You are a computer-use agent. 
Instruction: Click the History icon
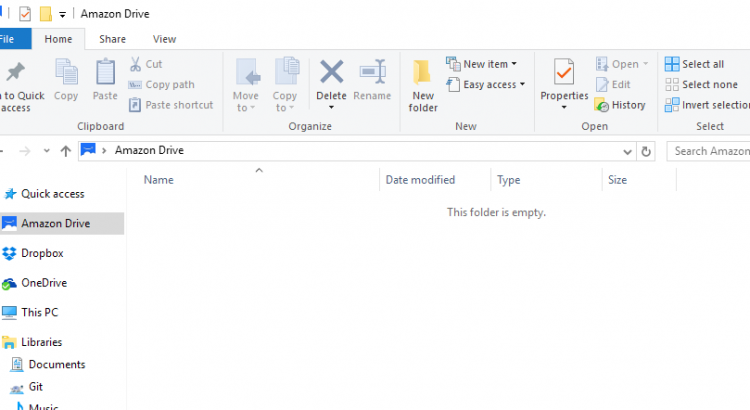pos(601,105)
